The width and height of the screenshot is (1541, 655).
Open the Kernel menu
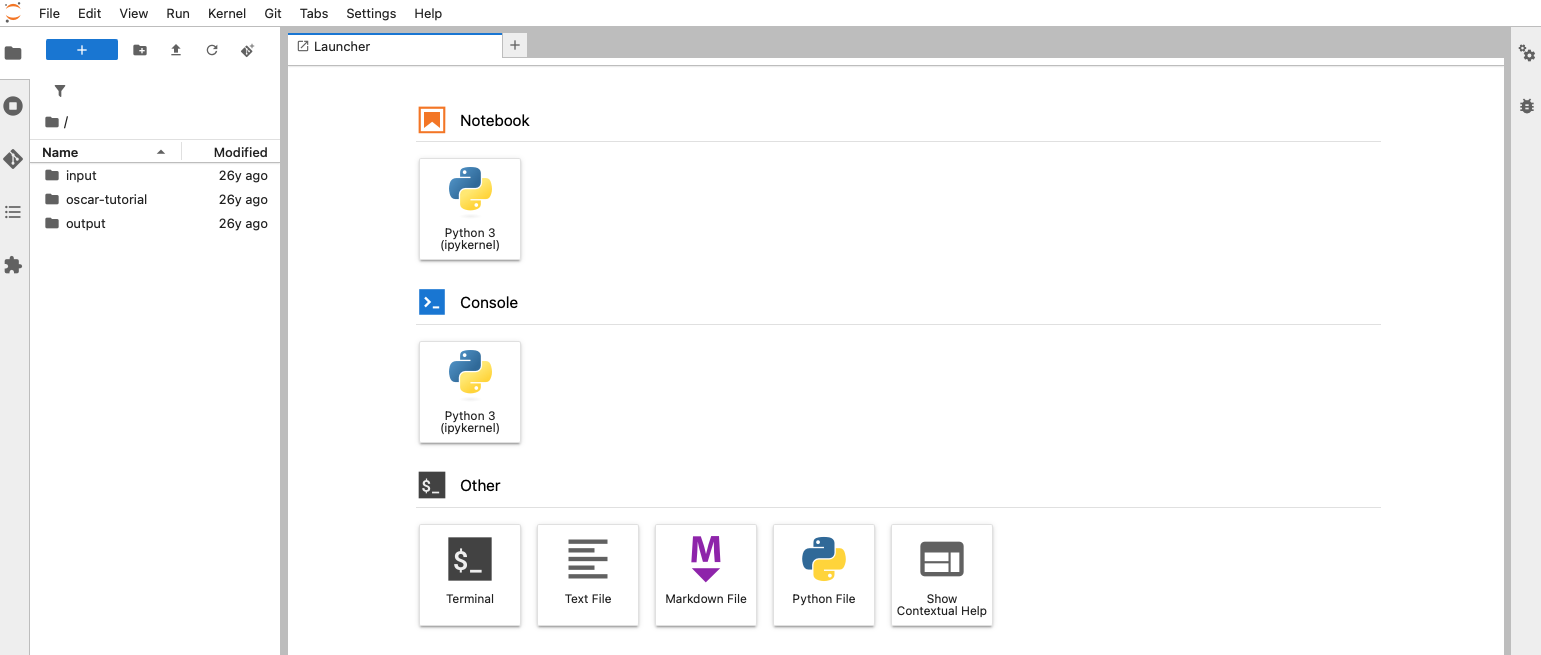pyautogui.click(x=226, y=13)
